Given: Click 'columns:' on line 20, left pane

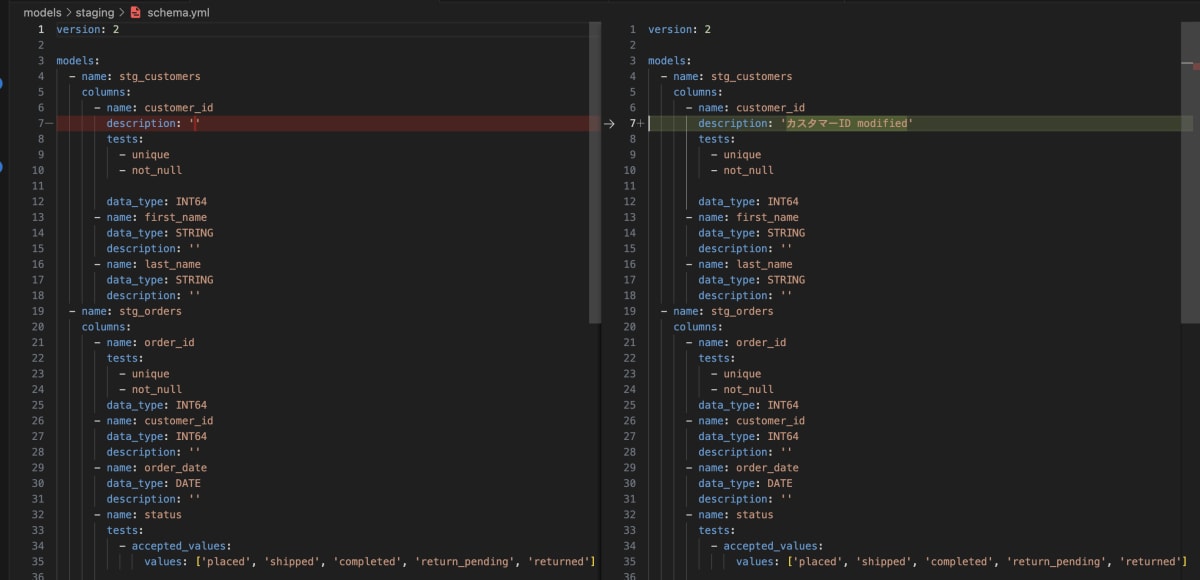Looking at the screenshot, I should 107,327.
